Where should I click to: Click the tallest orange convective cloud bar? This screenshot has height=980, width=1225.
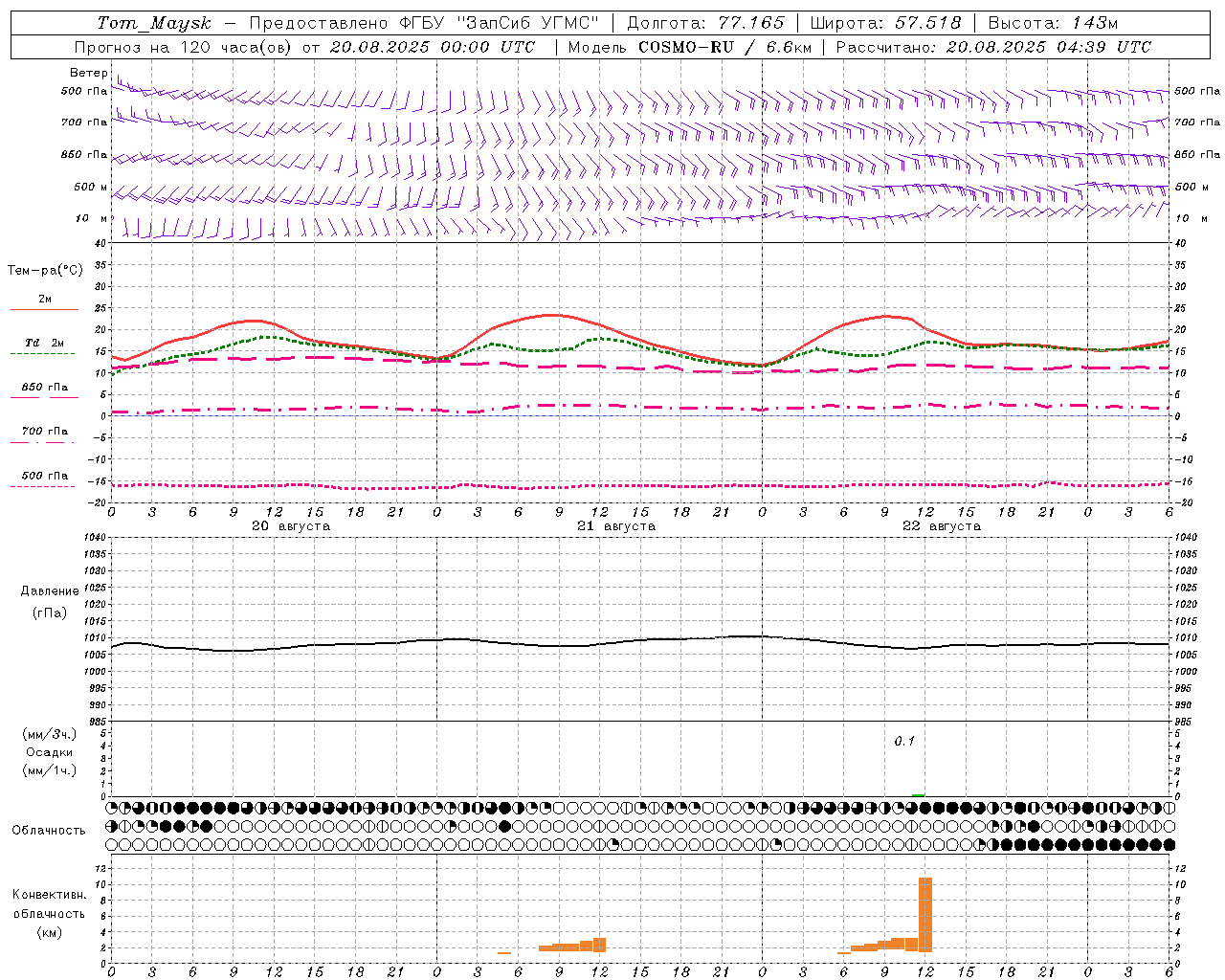pyautogui.click(x=924, y=914)
